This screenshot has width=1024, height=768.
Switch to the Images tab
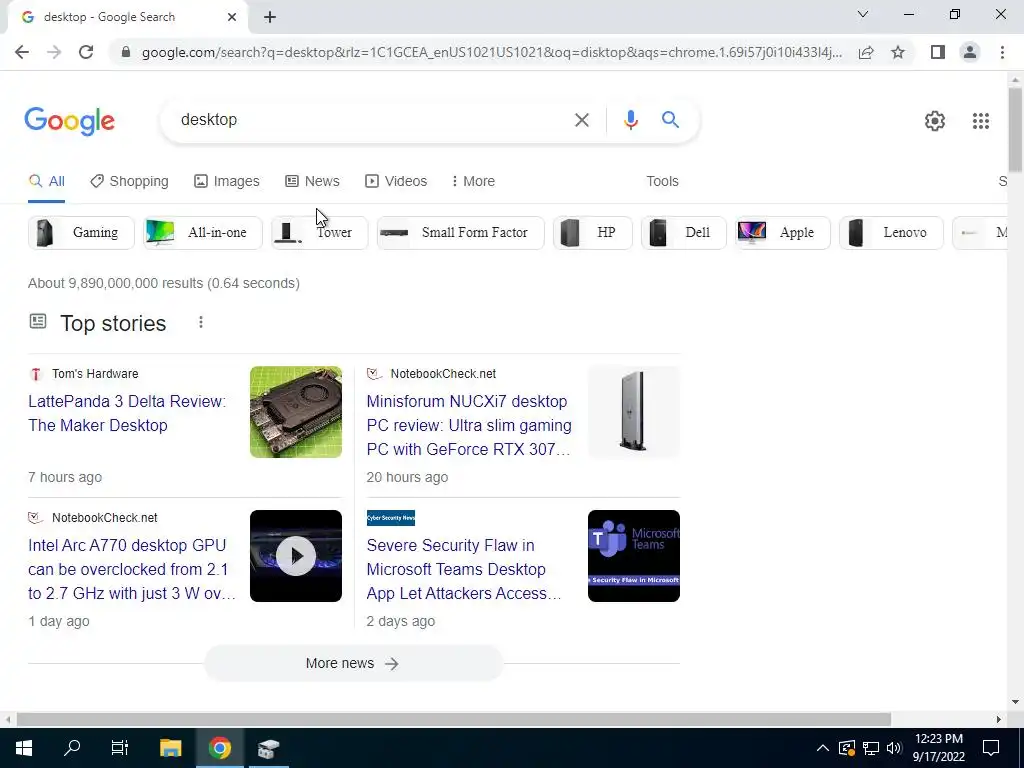pos(227,181)
